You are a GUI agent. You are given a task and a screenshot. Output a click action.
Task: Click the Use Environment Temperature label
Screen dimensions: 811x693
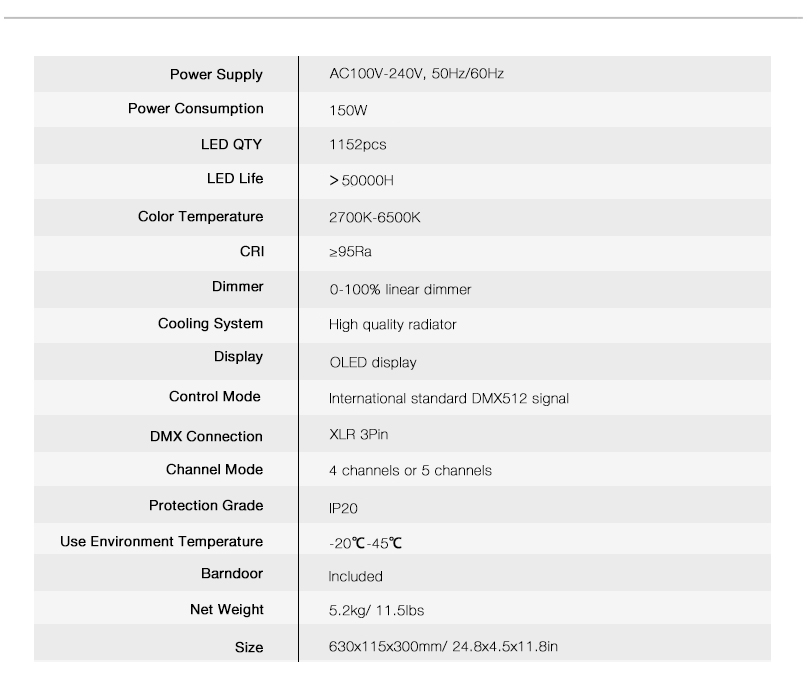coord(161,541)
